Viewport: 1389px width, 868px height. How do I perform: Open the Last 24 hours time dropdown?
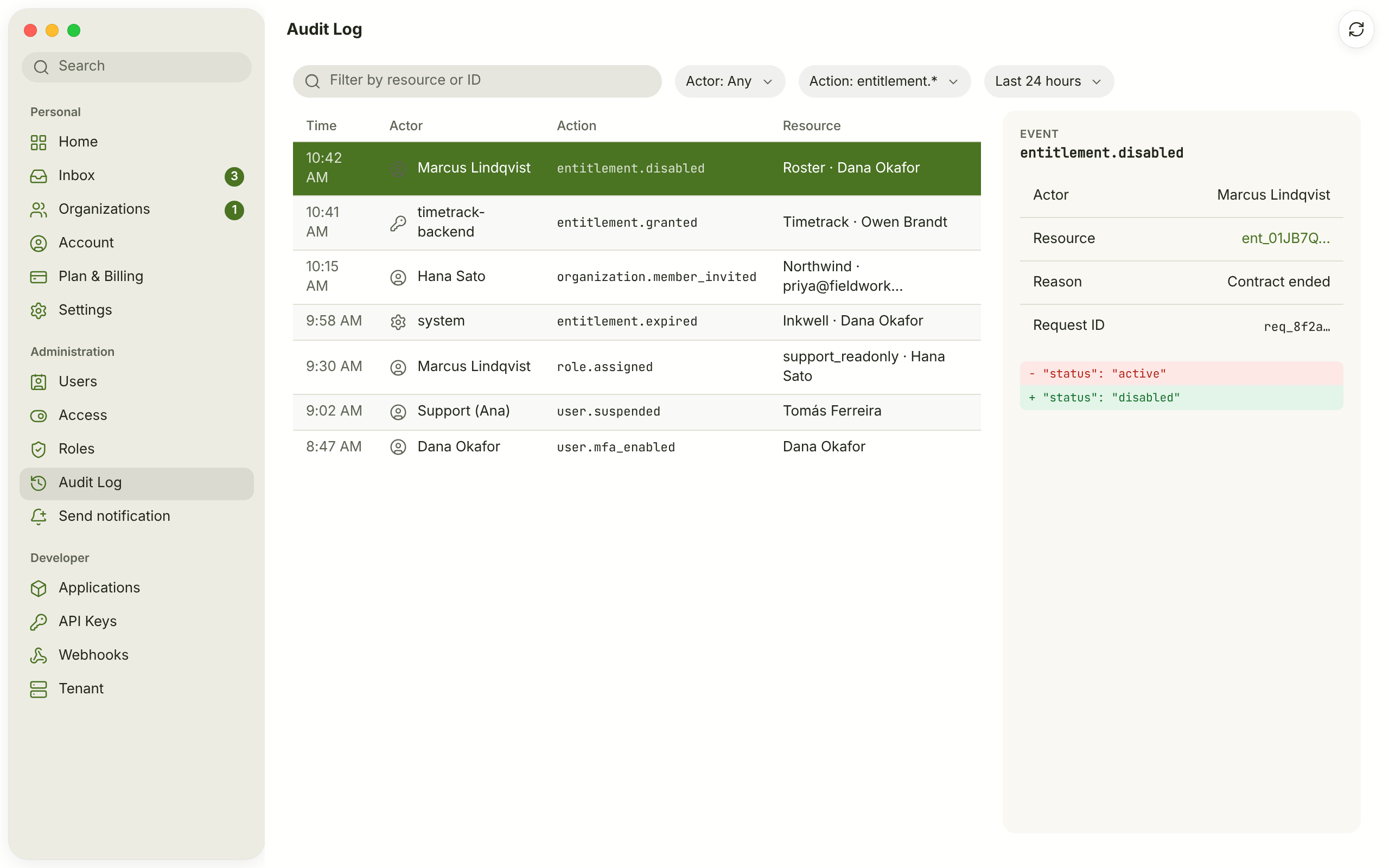tap(1048, 81)
